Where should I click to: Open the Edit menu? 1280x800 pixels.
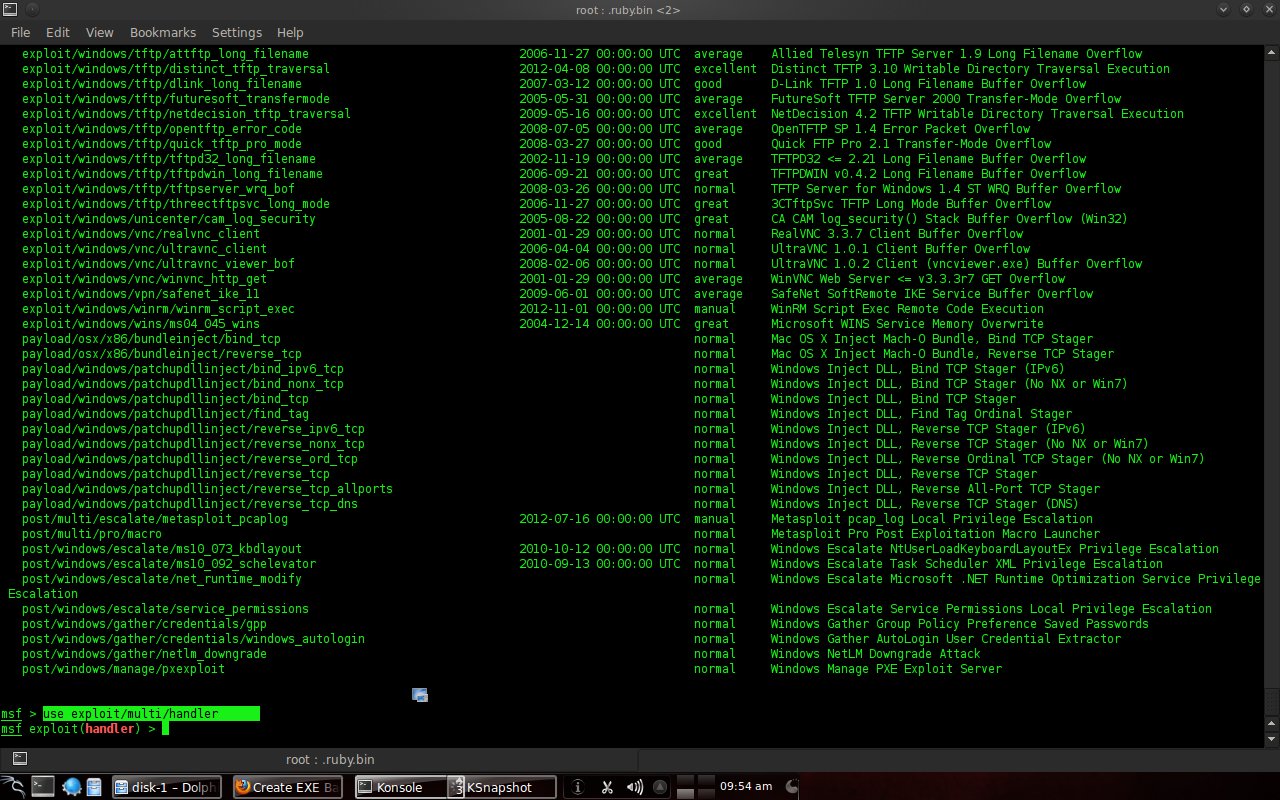pyautogui.click(x=57, y=32)
